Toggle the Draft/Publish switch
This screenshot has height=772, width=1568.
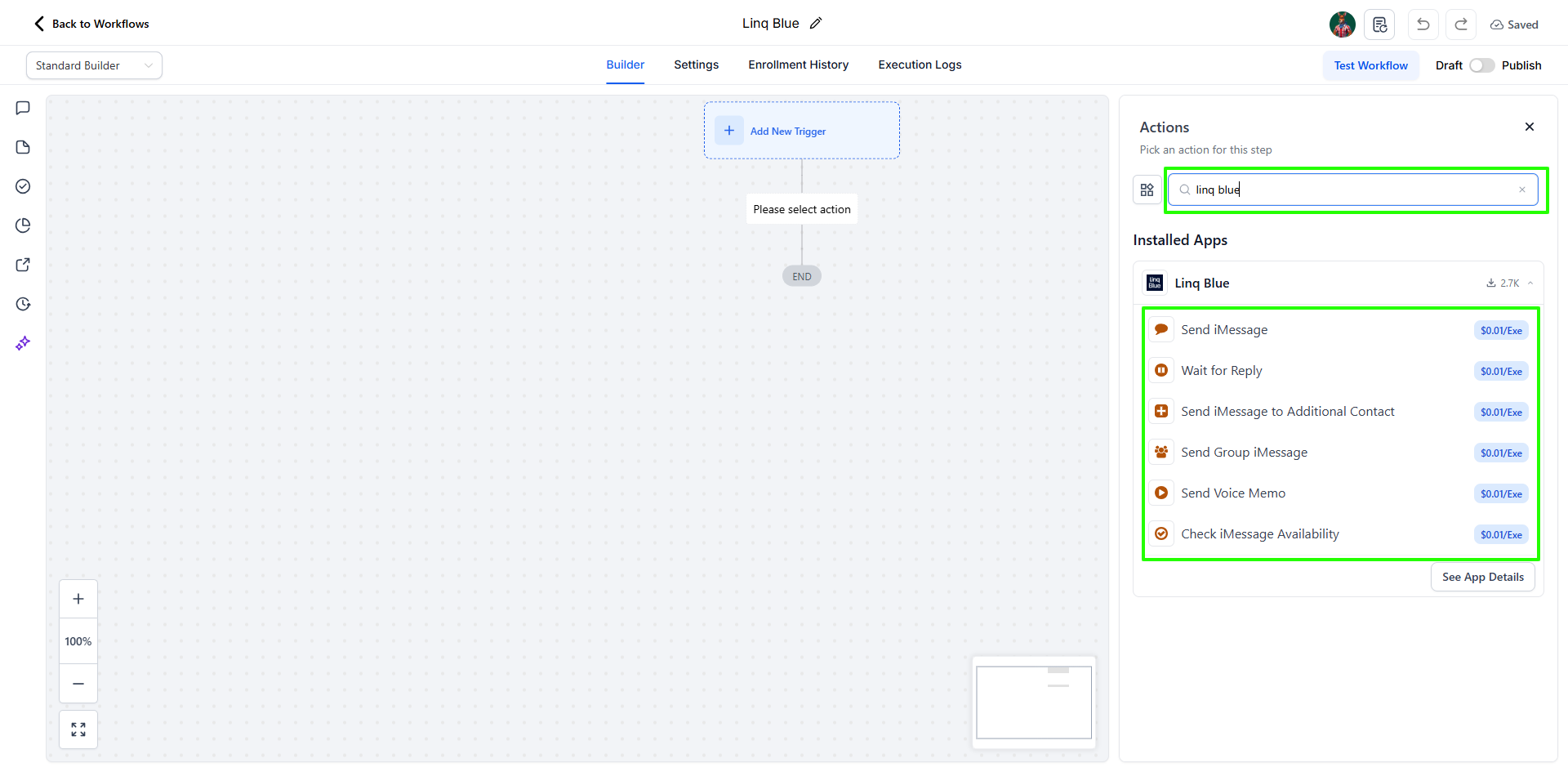tap(1482, 65)
